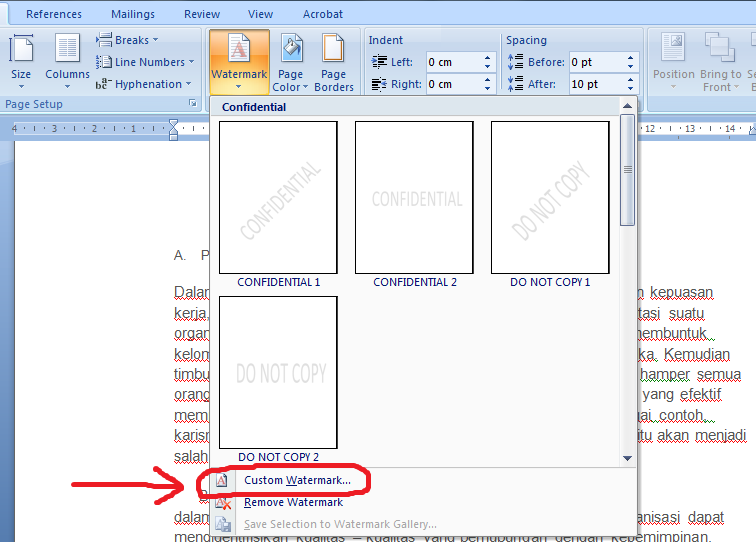
Task: Switch to the Review tab
Action: click(202, 14)
